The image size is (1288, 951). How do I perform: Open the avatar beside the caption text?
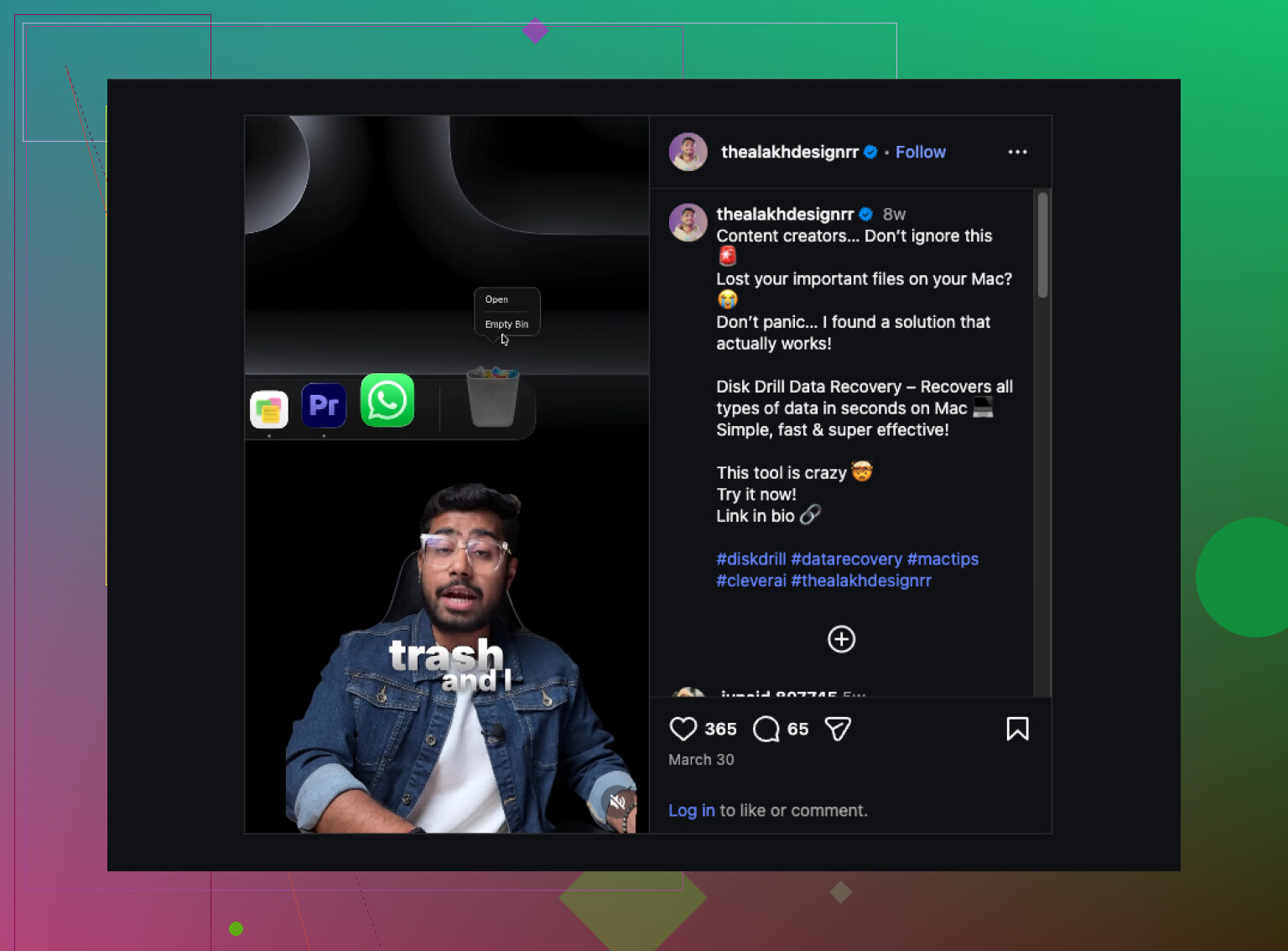(688, 222)
